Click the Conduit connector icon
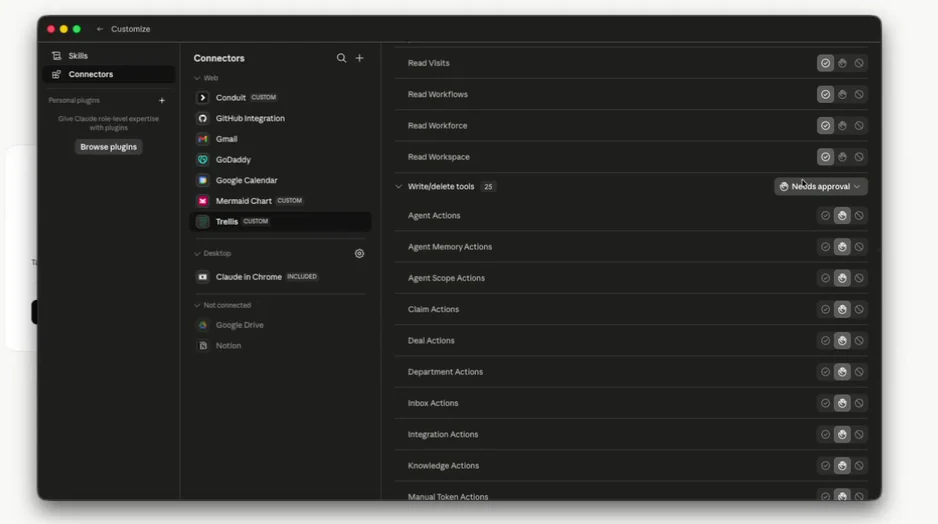 pos(203,98)
